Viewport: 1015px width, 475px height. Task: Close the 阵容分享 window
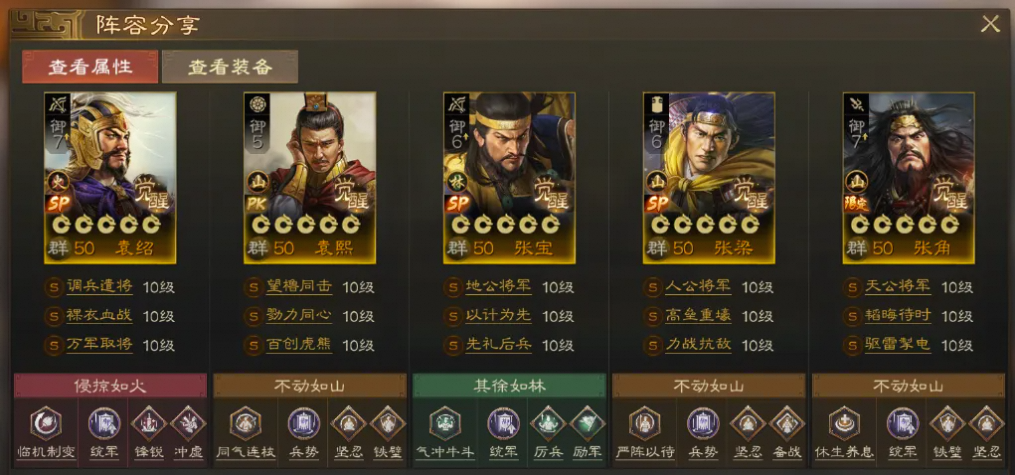pos(990,25)
